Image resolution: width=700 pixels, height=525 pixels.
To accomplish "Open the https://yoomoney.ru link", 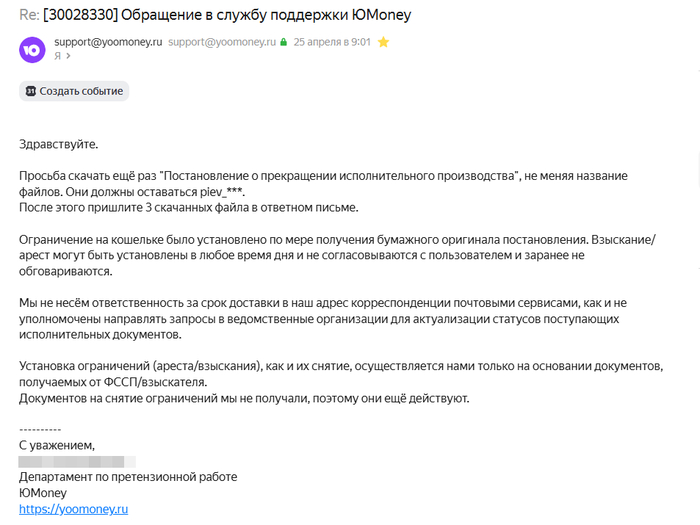I will [74, 509].
